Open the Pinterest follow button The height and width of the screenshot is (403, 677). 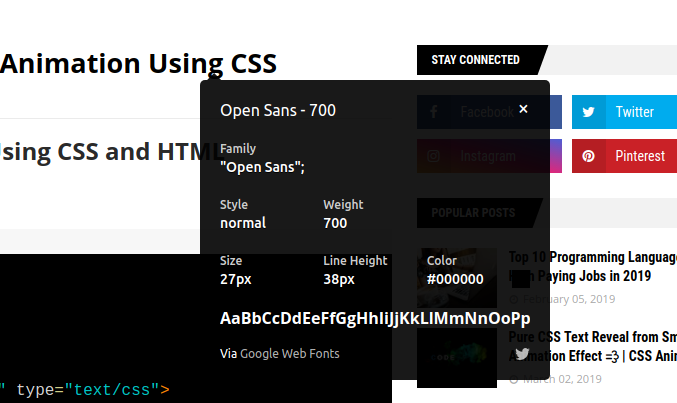(624, 156)
